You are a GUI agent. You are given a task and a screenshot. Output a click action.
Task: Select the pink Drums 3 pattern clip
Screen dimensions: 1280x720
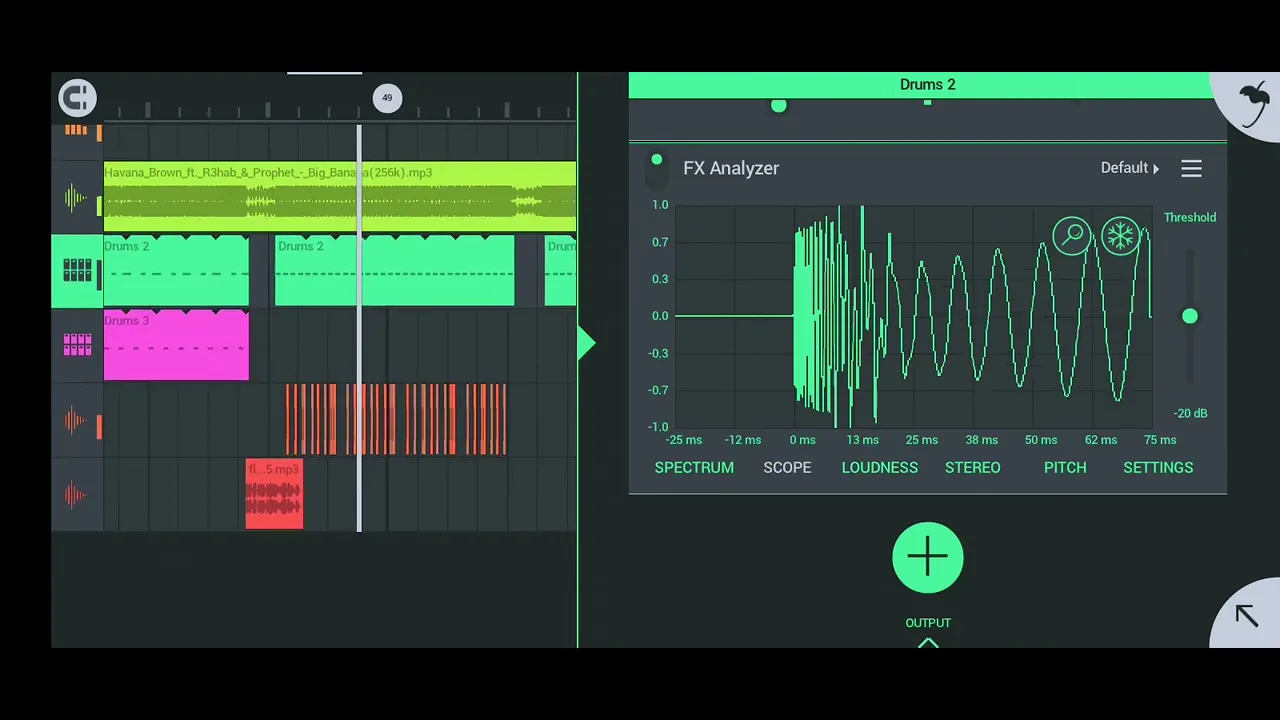click(x=176, y=345)
